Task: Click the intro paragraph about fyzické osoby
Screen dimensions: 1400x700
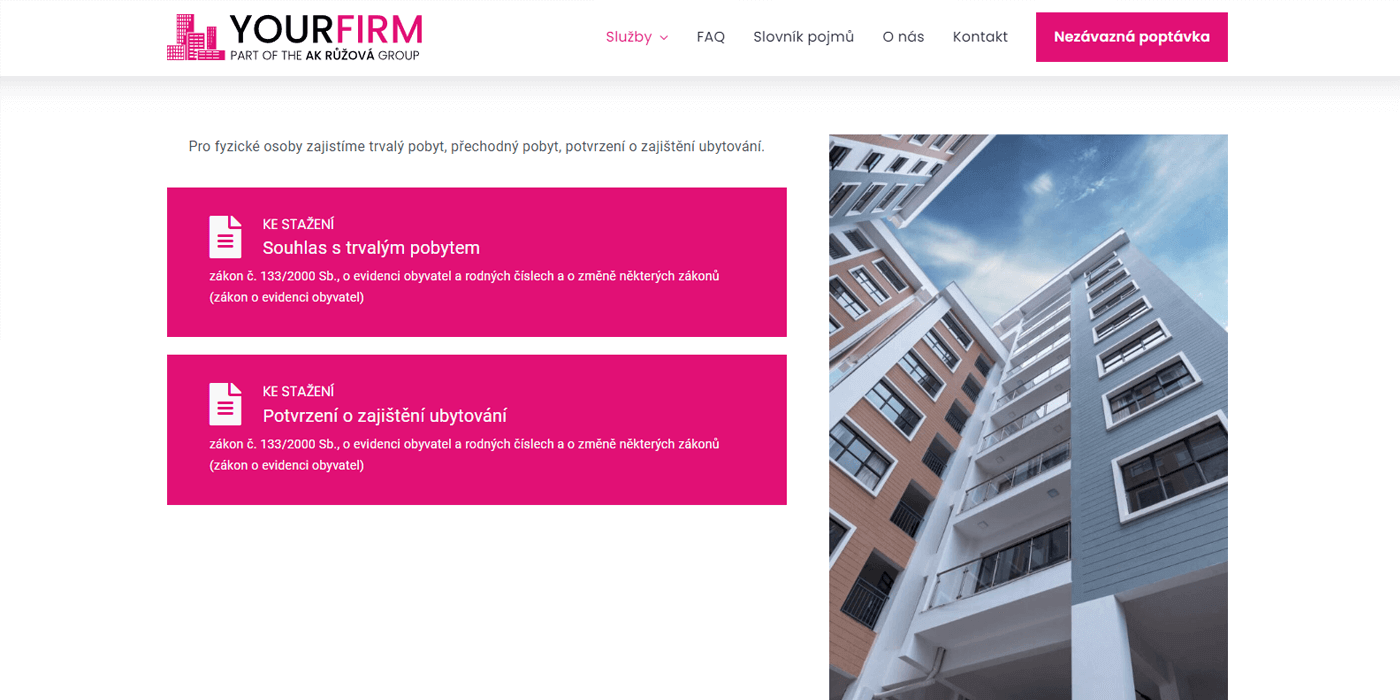Action: [477, 146]
